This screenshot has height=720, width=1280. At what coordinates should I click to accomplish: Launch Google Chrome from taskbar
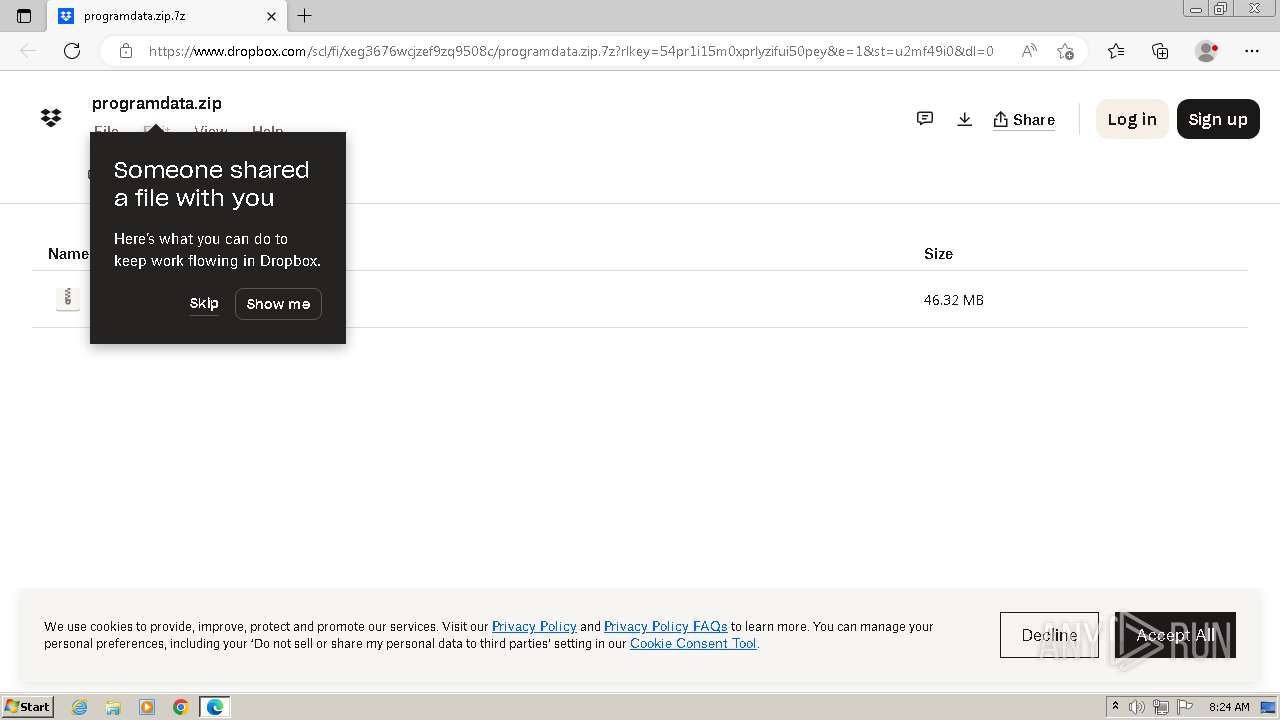click(x=180, y=707)
